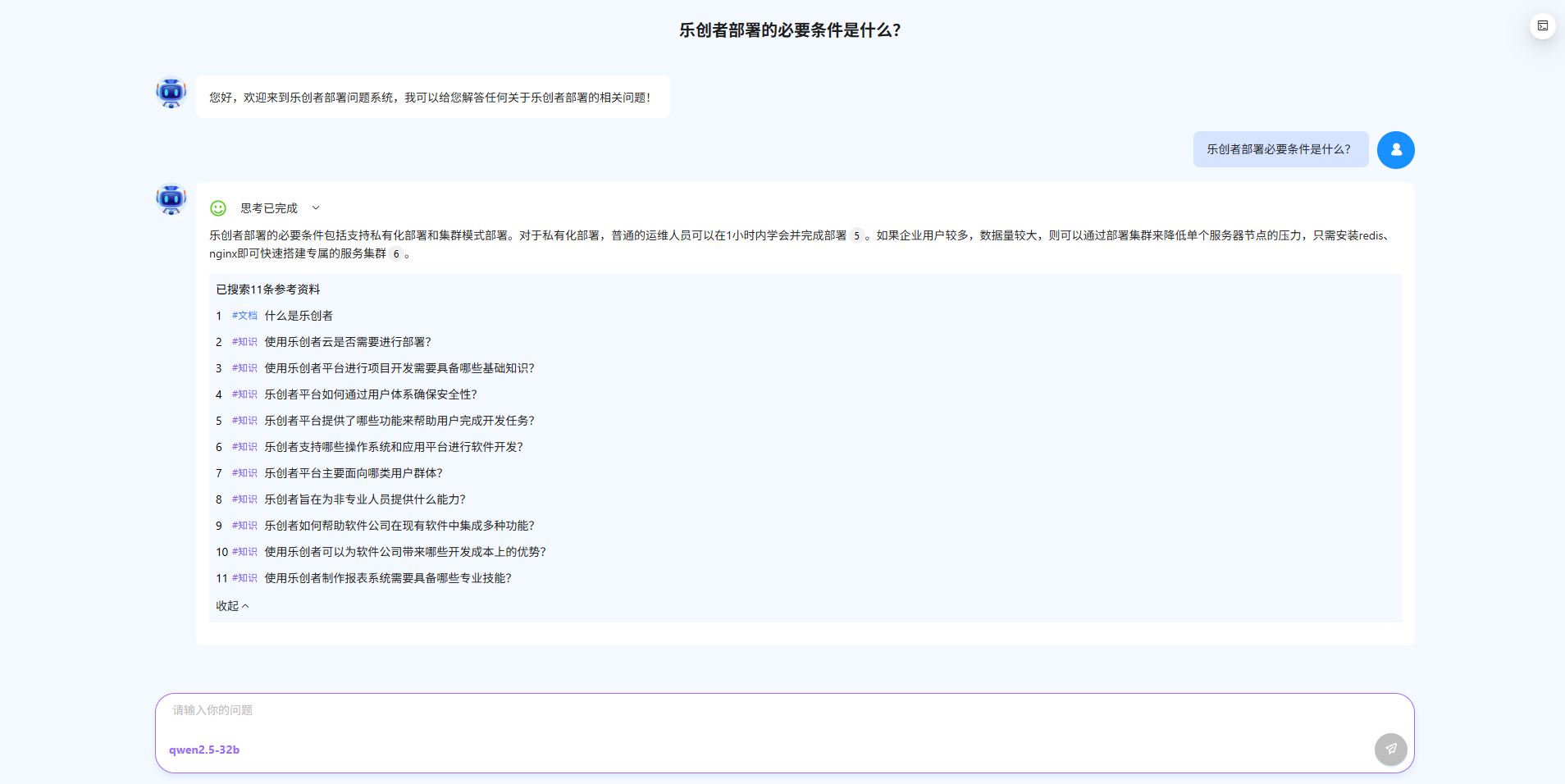Click citation badge 5 in the answer
This screenshot has width=1565, height=784.
856,236
